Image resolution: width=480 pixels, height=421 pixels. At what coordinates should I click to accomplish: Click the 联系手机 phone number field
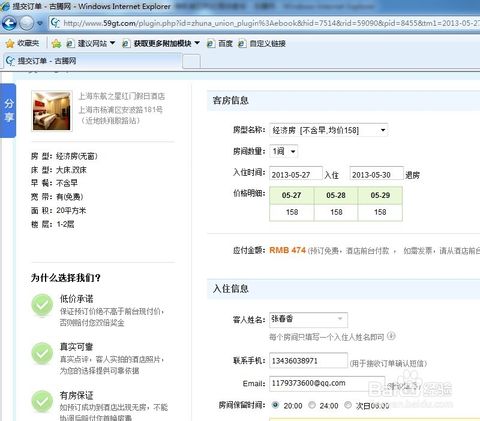coord(308,361)
